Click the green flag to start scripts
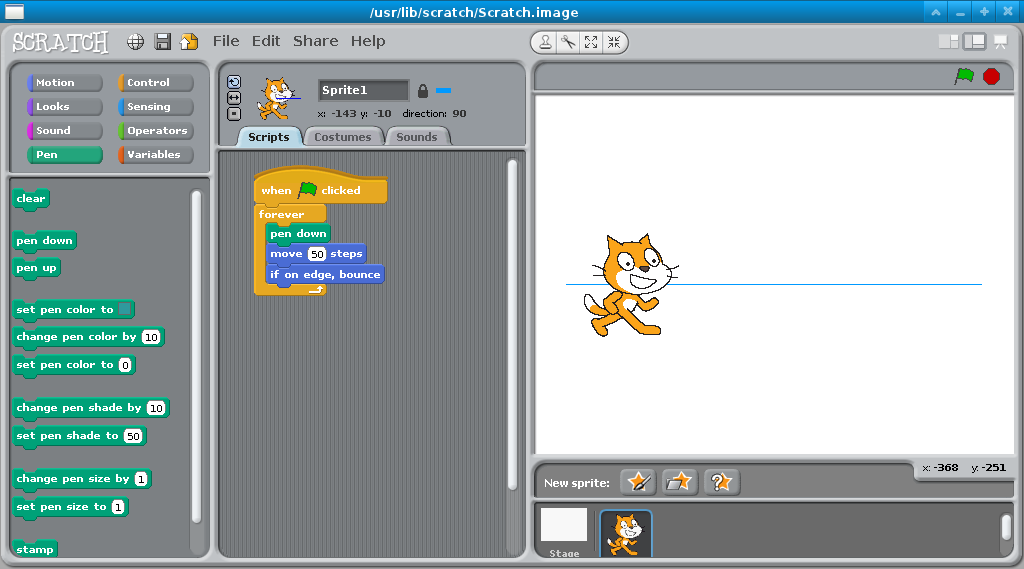1024x569 pixels. pyautogui.click(x=964, y=76)
